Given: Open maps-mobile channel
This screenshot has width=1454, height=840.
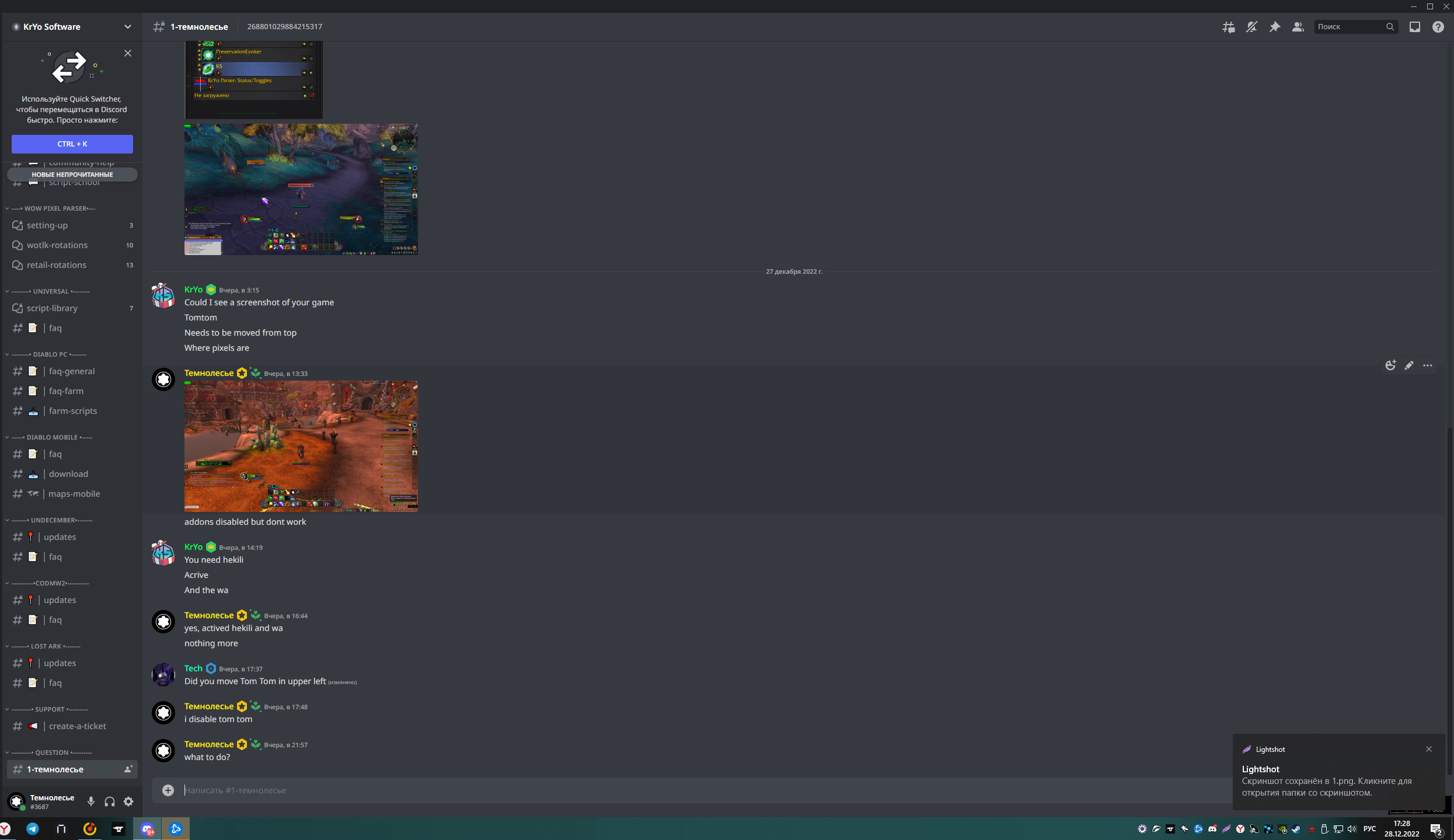Looking at the screenshot, I should (x=72, y=494).
